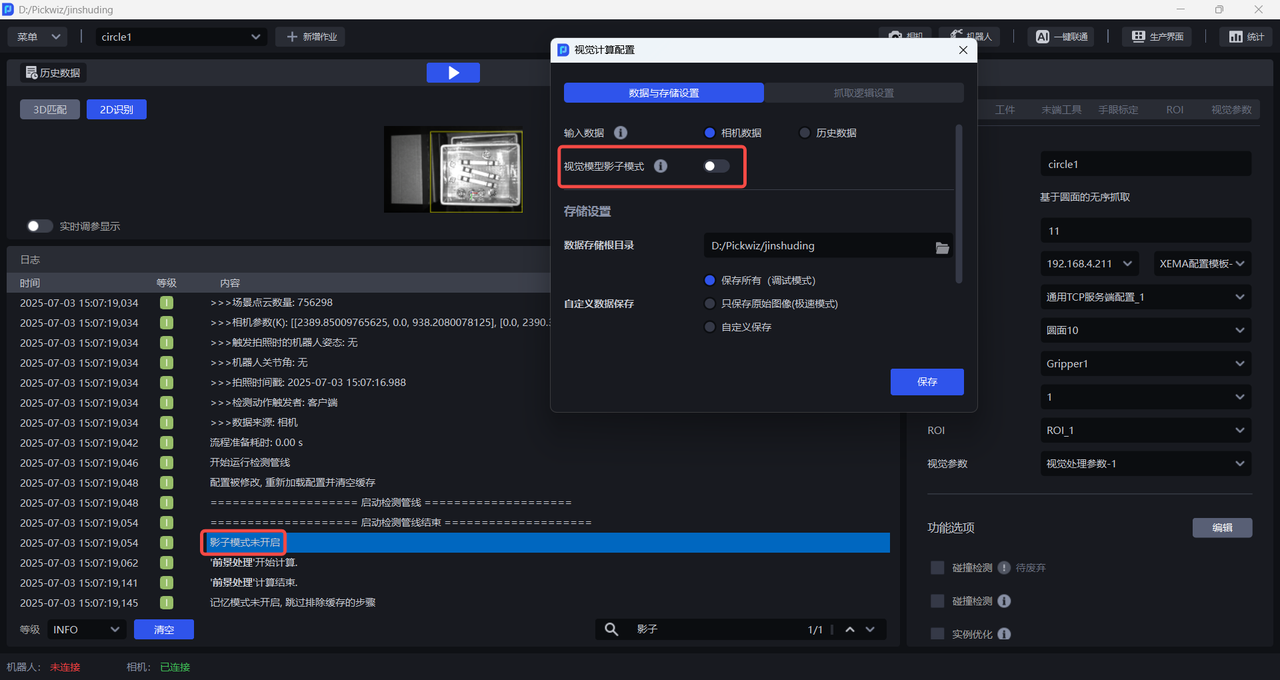Click the info icon next to 实例优化

pos(1004,634)
